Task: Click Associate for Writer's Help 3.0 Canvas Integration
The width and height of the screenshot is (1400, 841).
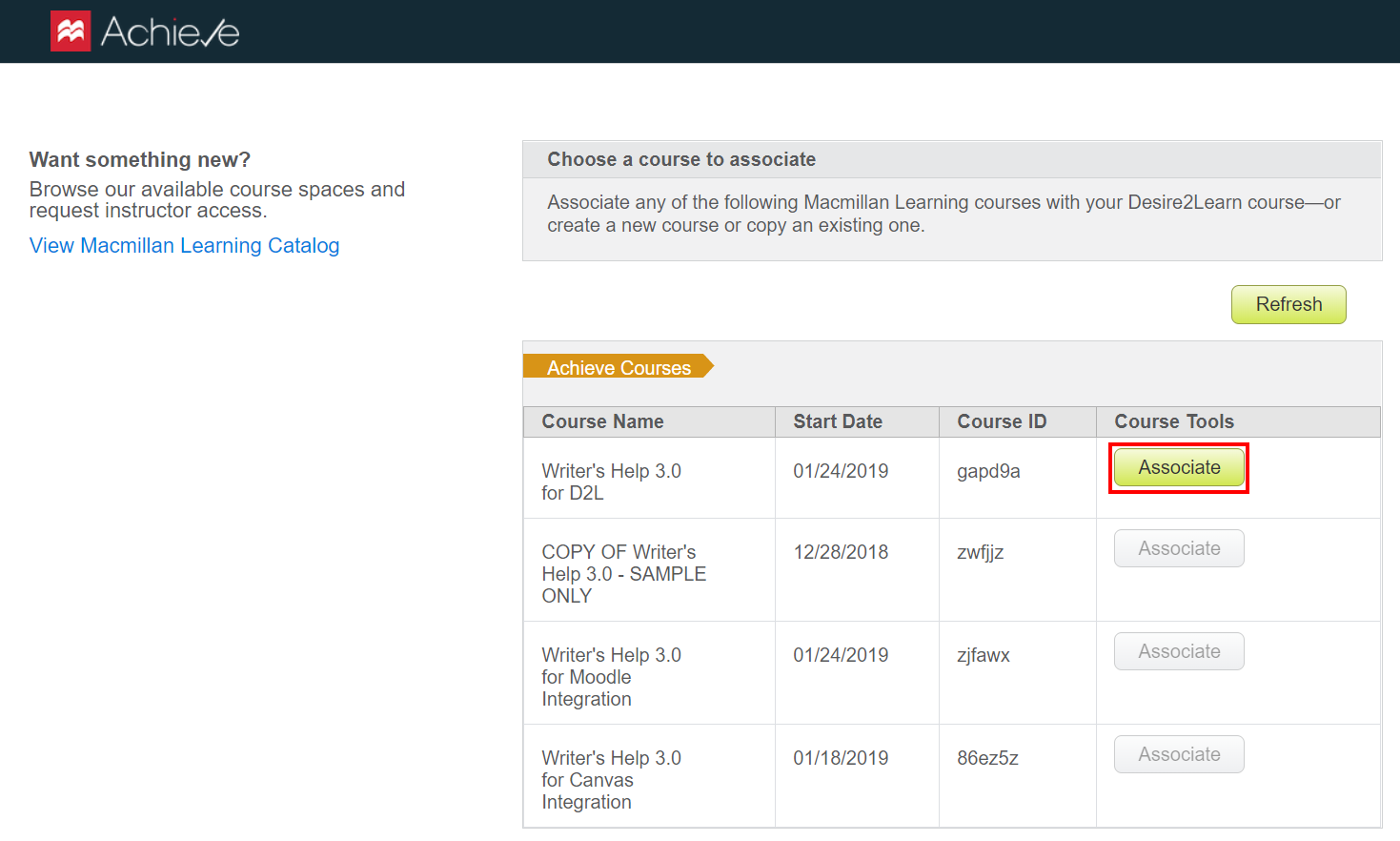Action: (1179, 754)
